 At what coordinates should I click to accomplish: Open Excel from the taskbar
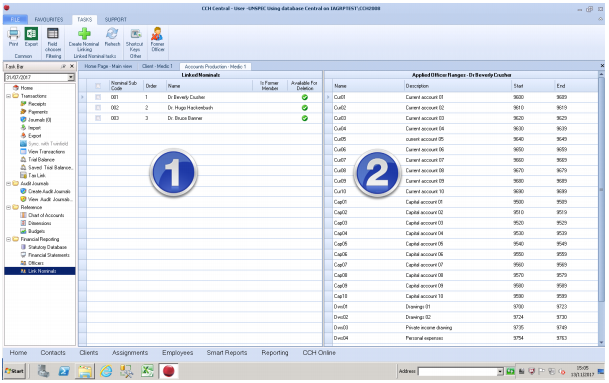point(147,371)
